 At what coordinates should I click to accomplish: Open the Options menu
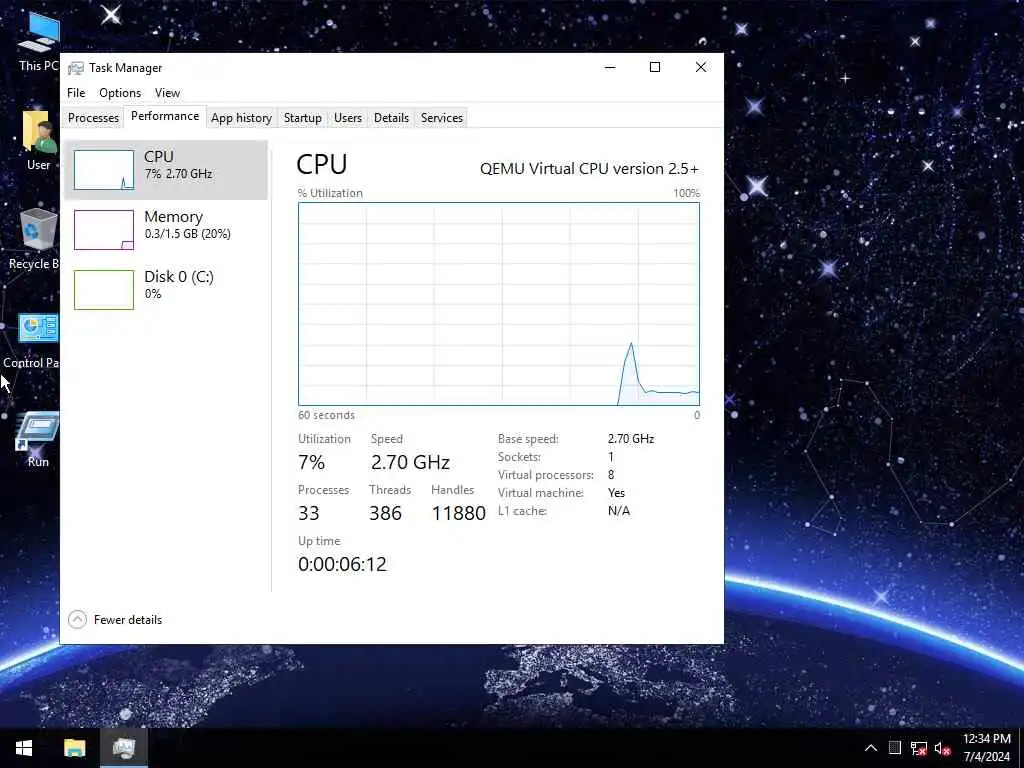point(120,93)
